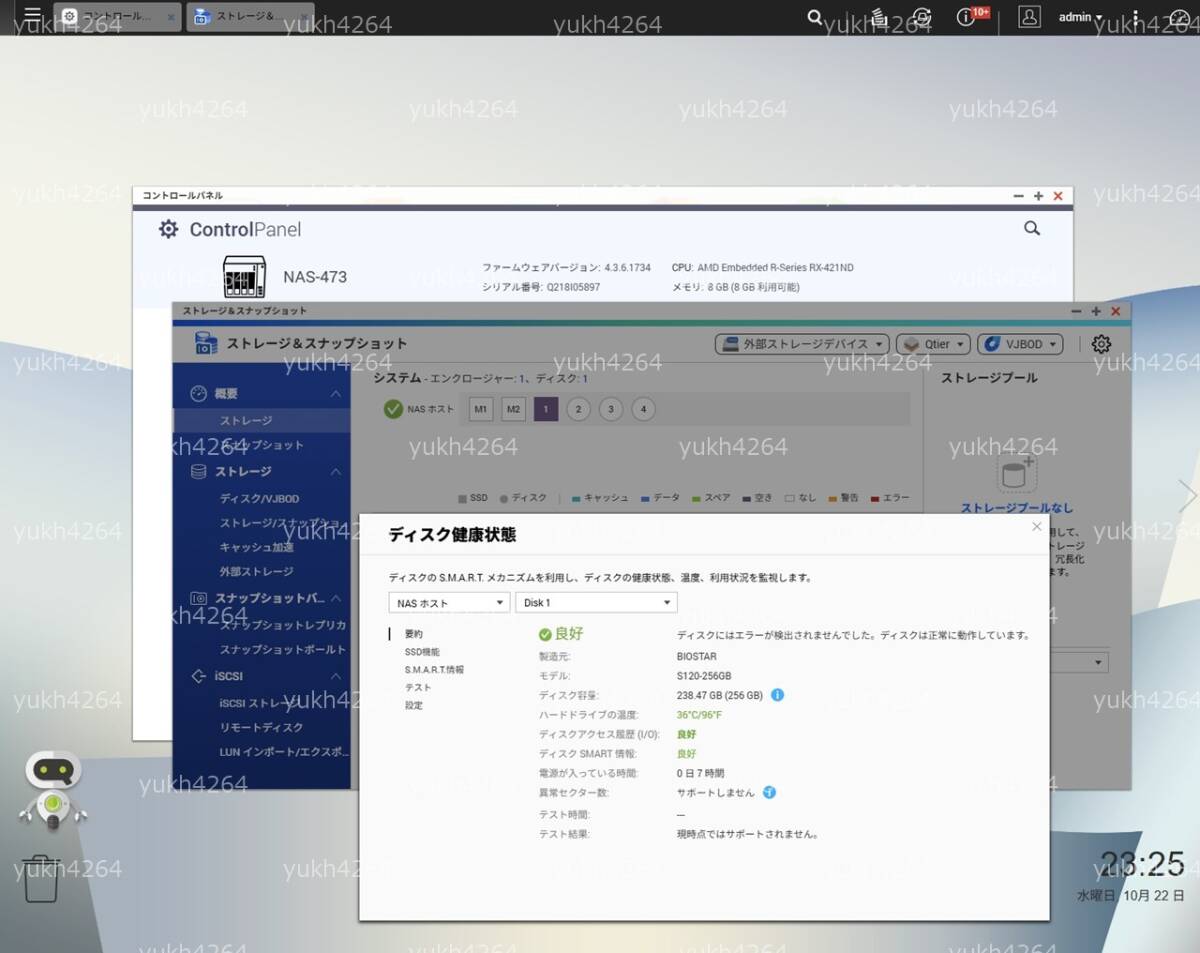Select disk slot 3 in enclosure view
Screen dimensions: 1200x953
[611, 409]
